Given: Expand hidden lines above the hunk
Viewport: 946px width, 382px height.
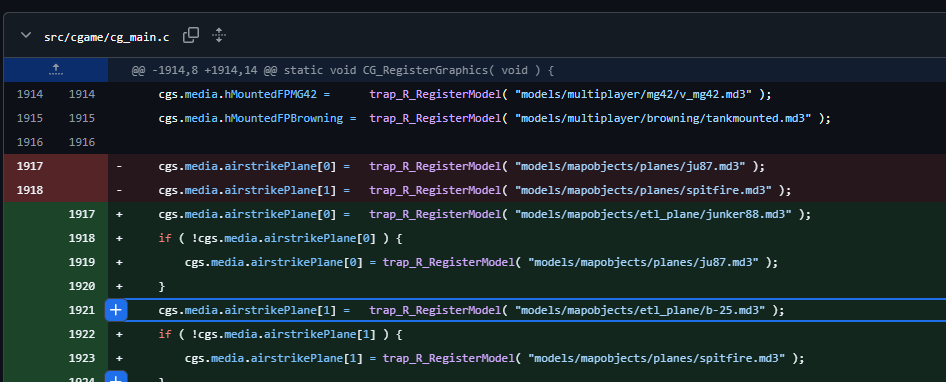Looking at the screenshot, I should 56,70.
